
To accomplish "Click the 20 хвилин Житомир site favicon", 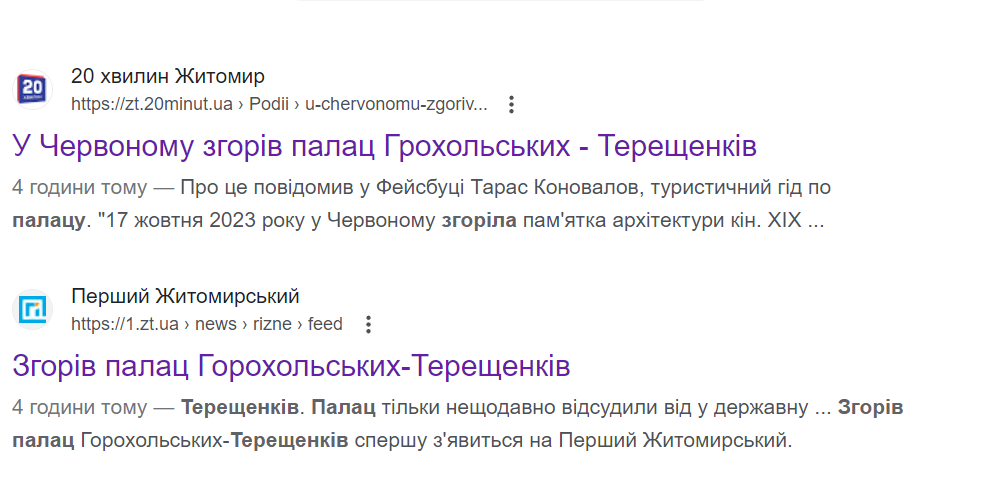I will [32, 89].
